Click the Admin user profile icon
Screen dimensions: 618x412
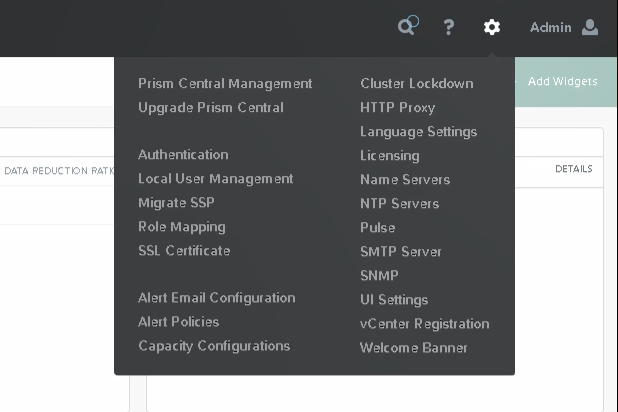point(590,28)
